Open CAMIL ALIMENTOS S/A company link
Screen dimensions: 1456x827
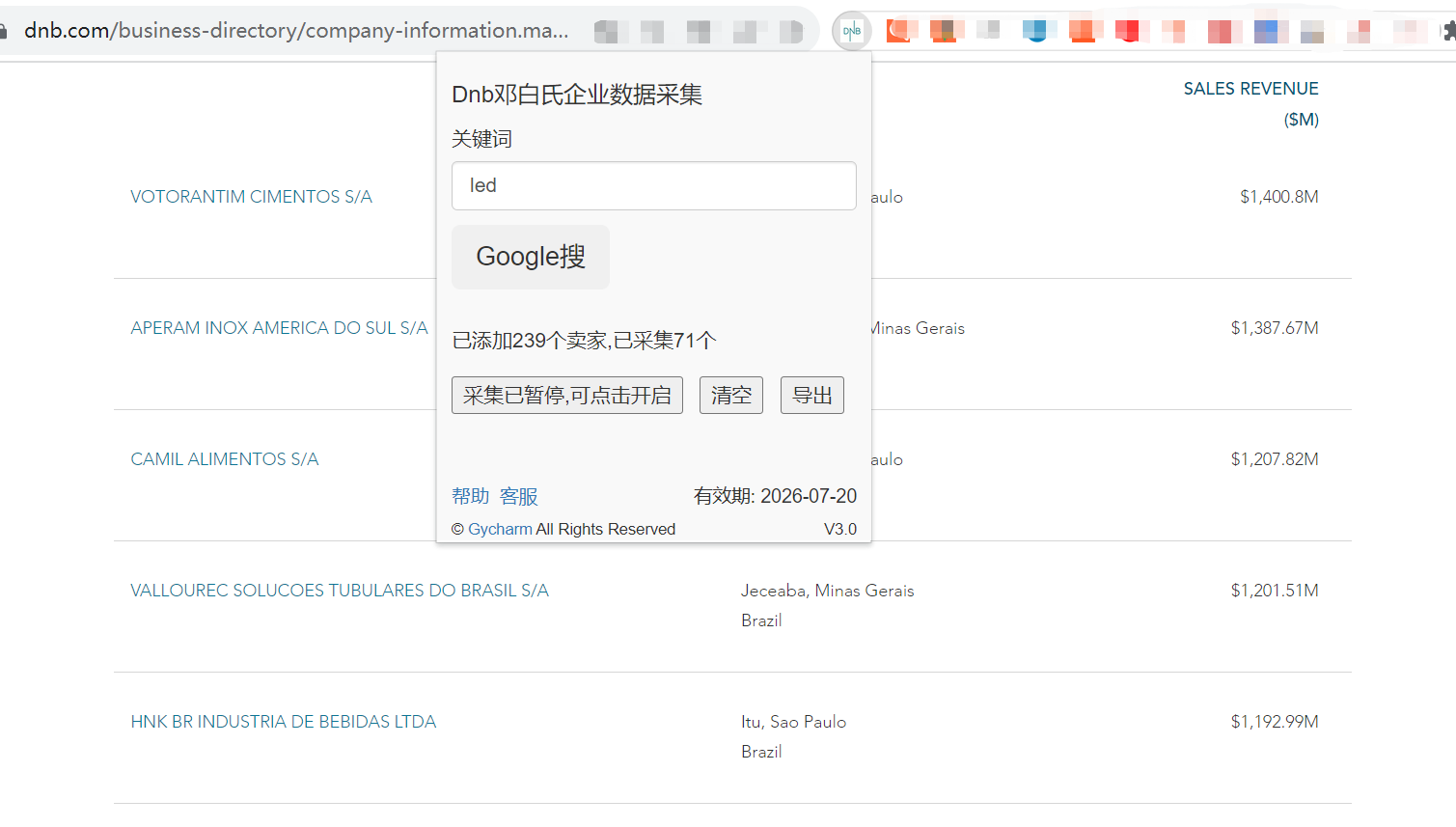225,459
